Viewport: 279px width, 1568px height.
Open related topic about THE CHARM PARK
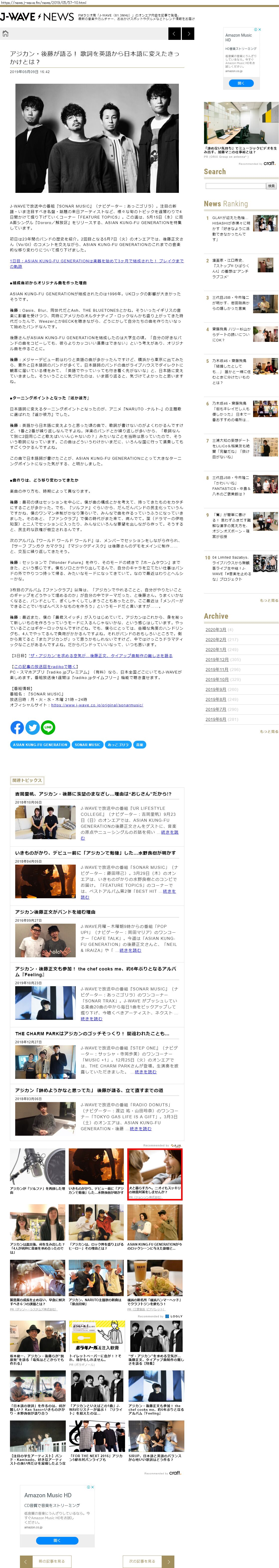coord(92,1034)
